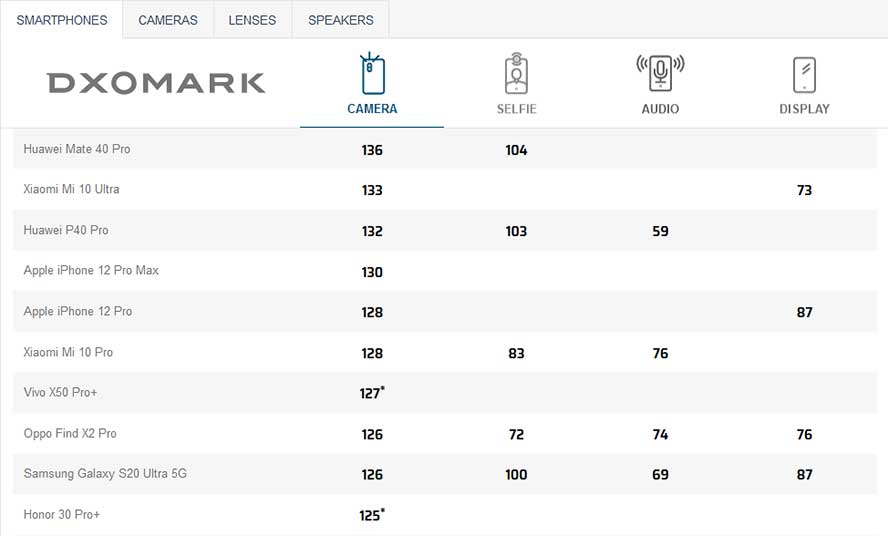Viewport: 888px width, 536px height.
Task: Click Apple iPhone 12 Pro camera score 128
Action: (x=372, y=312)
